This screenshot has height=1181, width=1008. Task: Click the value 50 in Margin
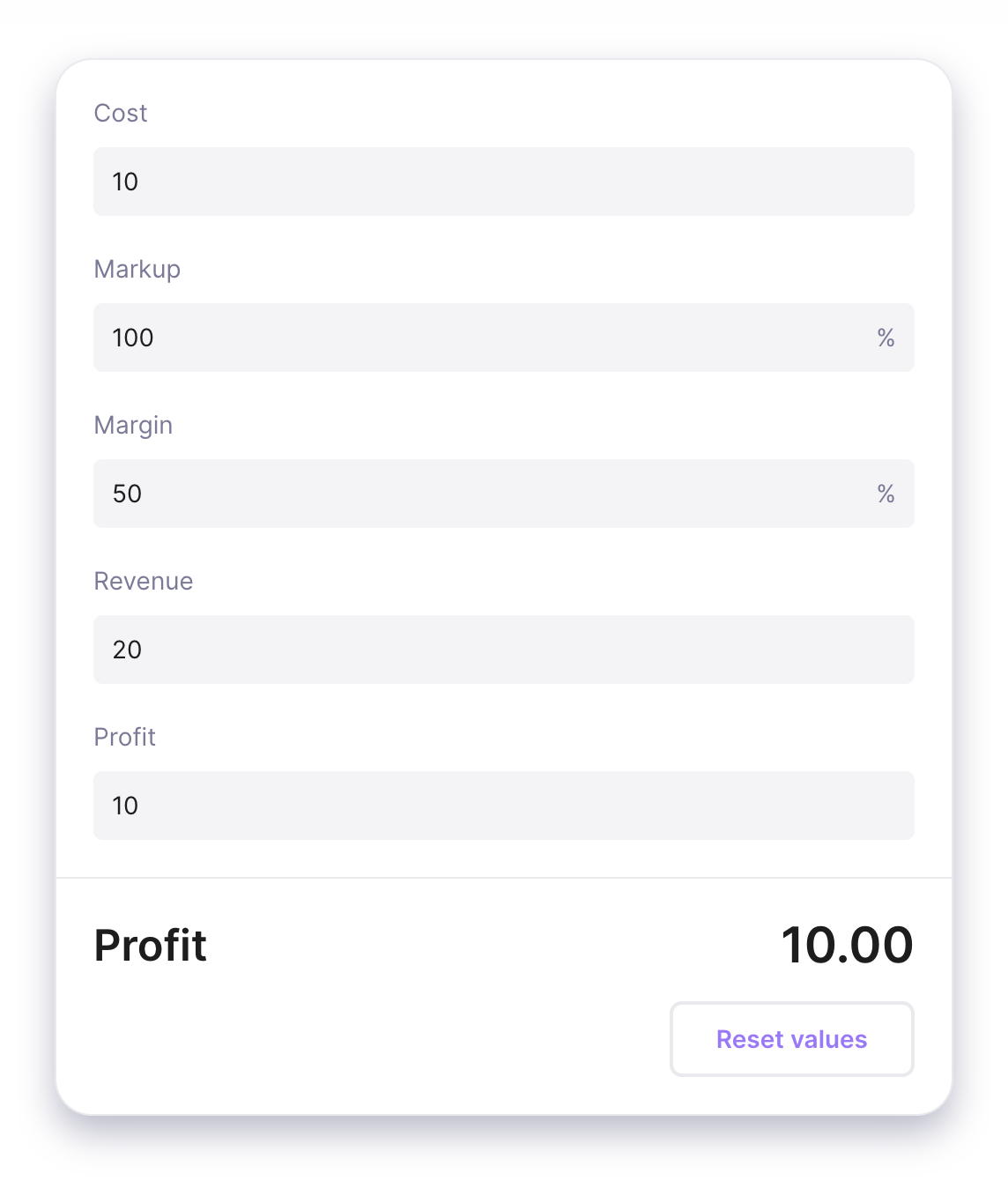point(127,494)
